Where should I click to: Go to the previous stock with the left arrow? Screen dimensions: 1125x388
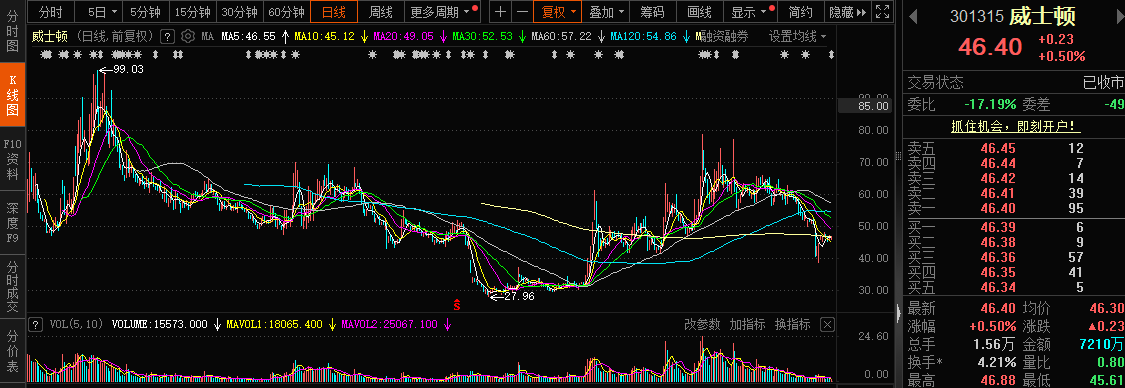913,16
